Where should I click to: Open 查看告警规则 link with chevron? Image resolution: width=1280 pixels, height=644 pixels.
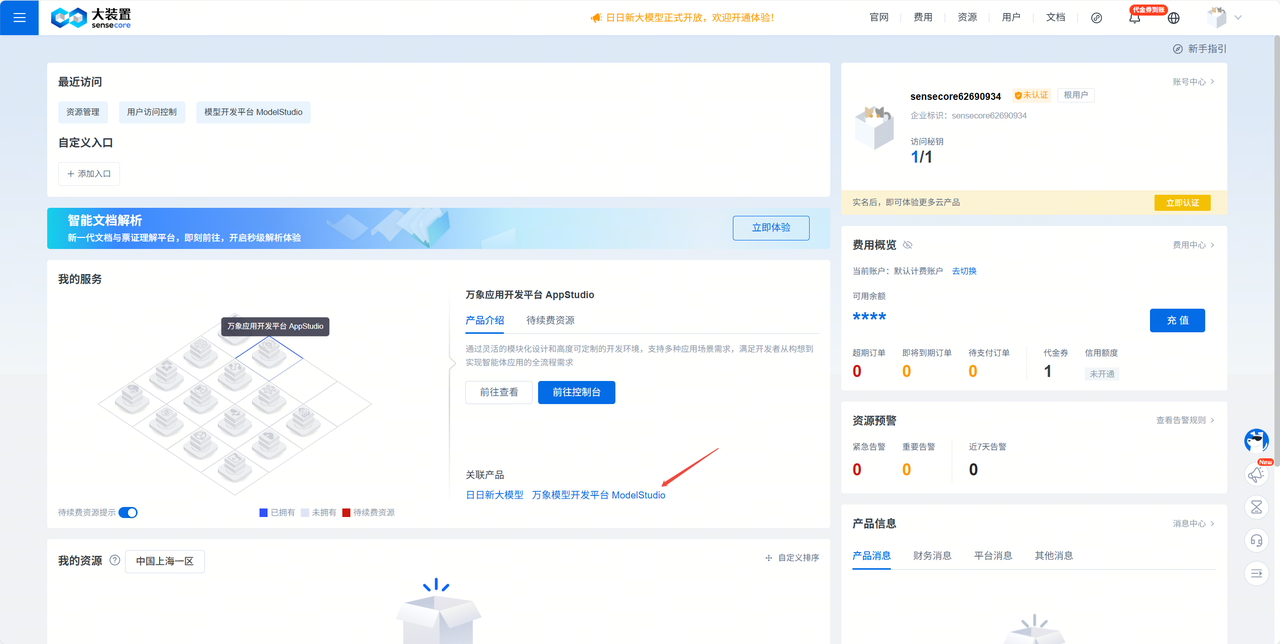(x=1185, y=420)
